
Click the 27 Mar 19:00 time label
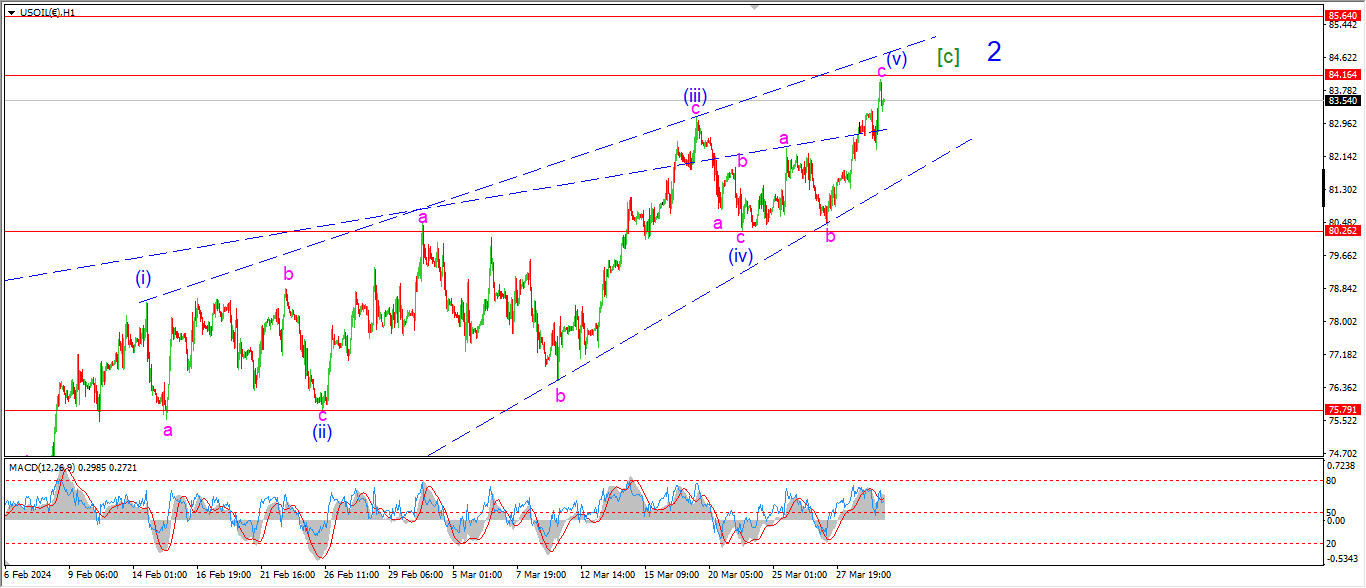click(864, 576)
